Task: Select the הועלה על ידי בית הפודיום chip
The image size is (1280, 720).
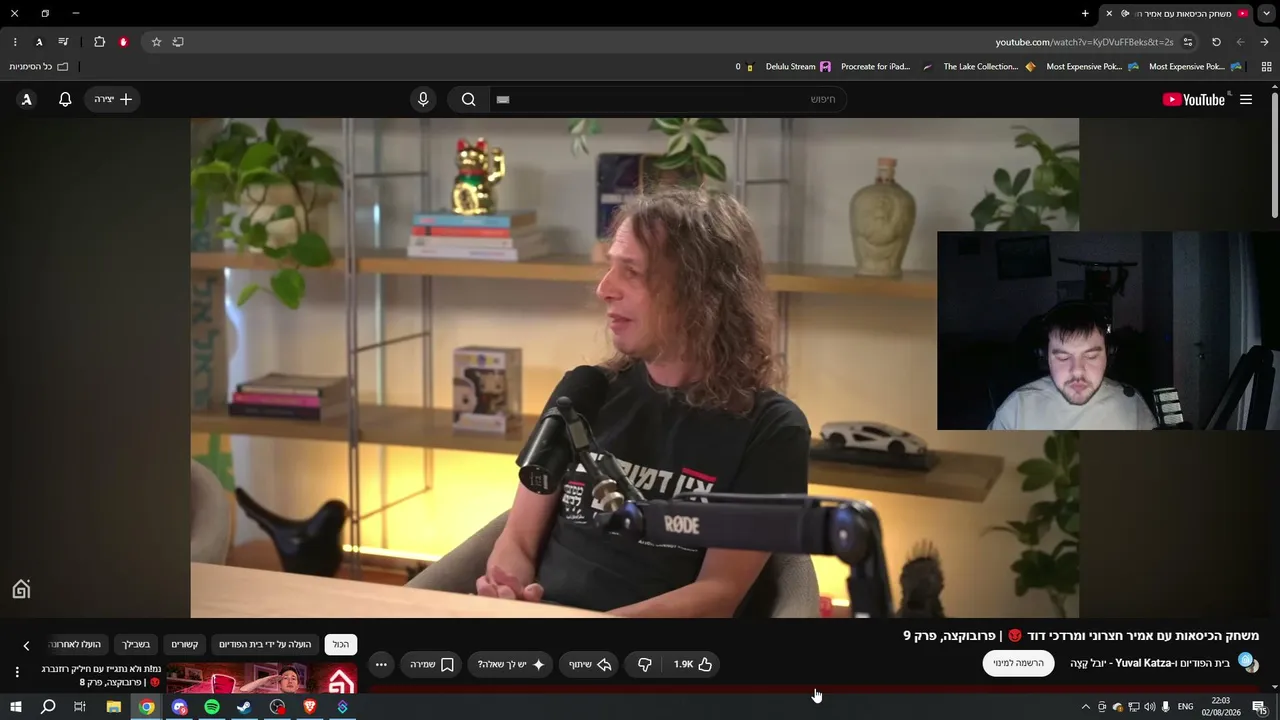Action: click(x=266, y=645)
